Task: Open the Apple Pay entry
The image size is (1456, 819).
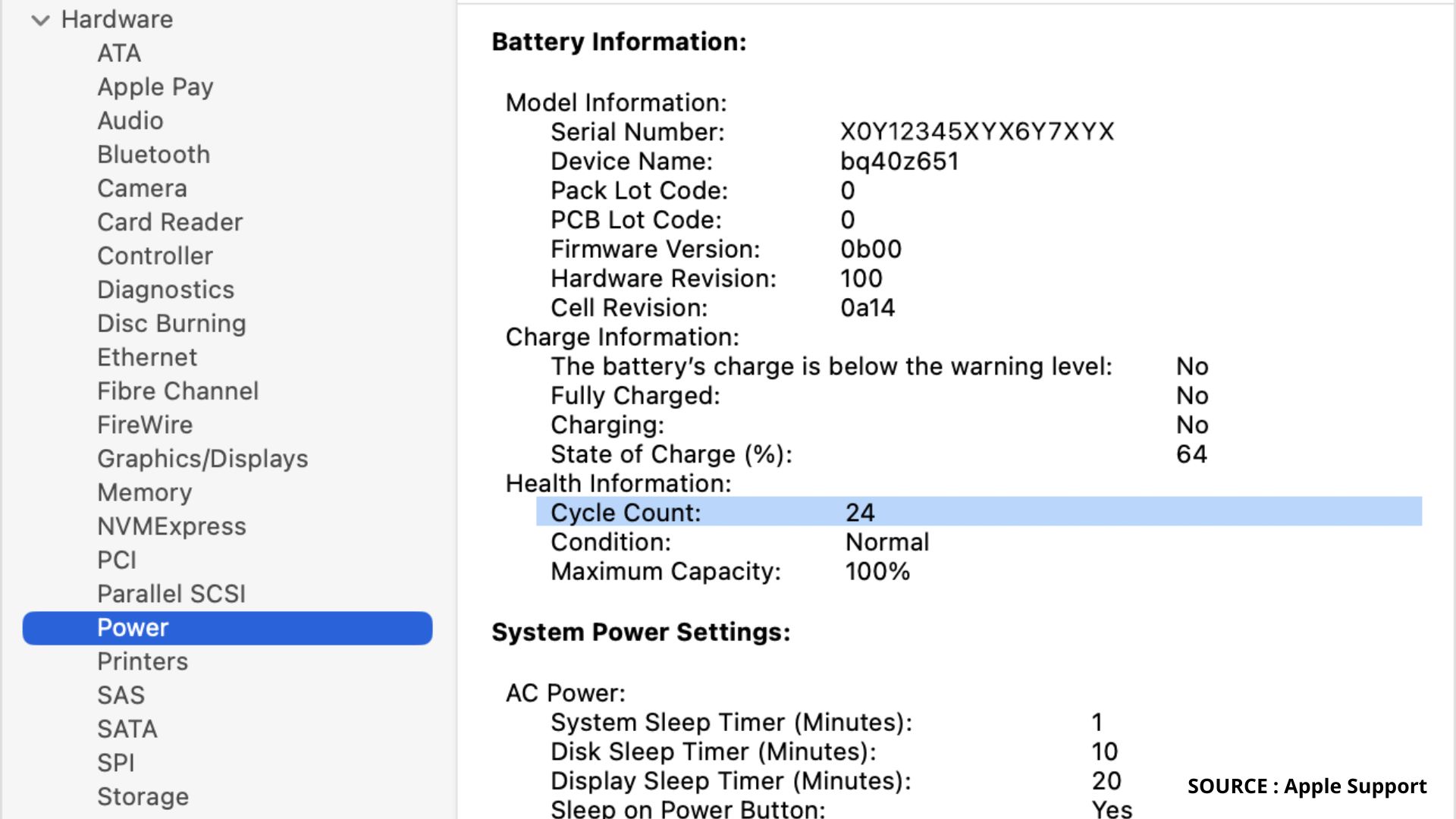Action: tap(155, 87)
